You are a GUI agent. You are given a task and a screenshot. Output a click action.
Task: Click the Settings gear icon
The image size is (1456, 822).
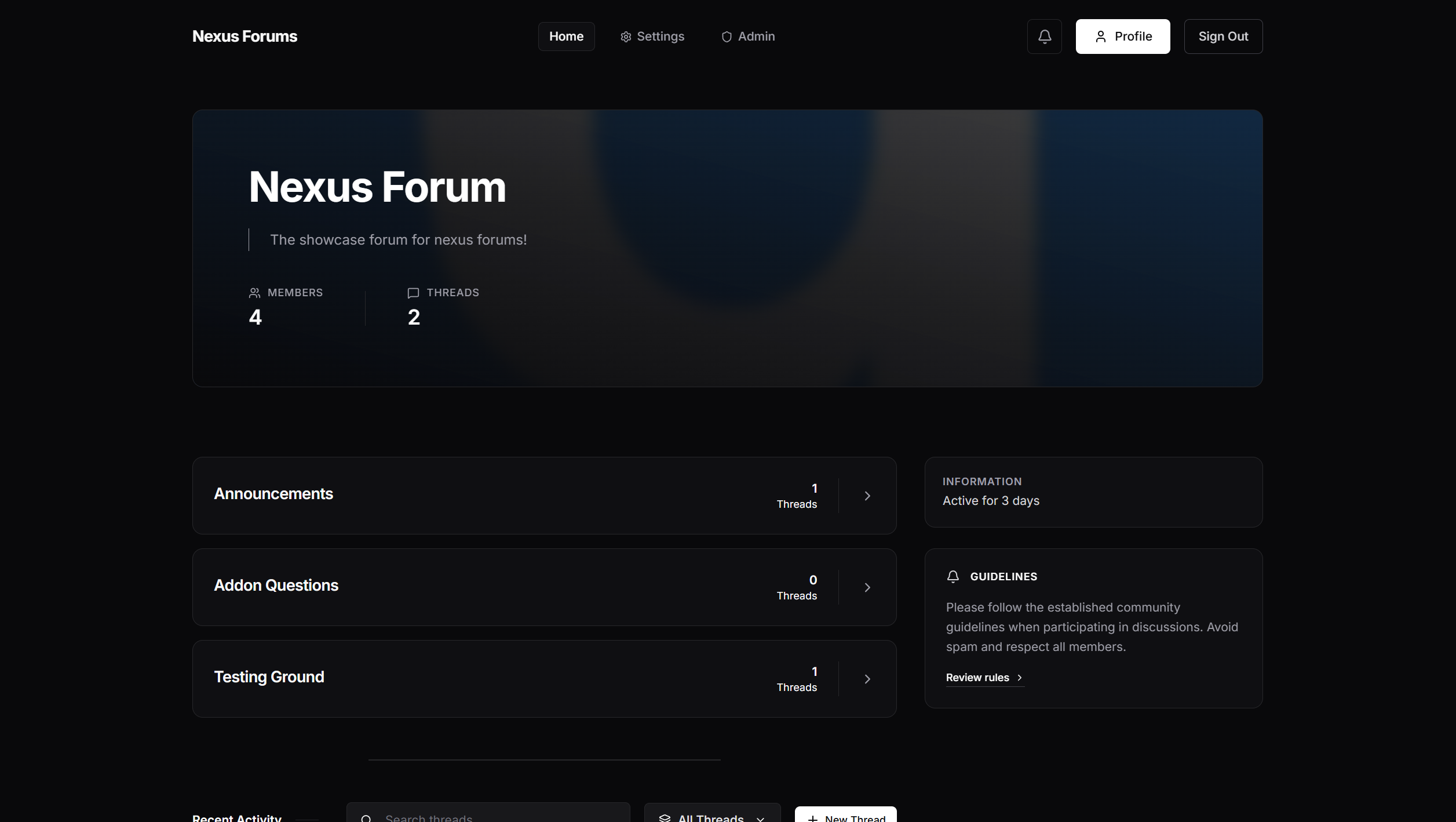pyautogui.click(x=626, y=37)
